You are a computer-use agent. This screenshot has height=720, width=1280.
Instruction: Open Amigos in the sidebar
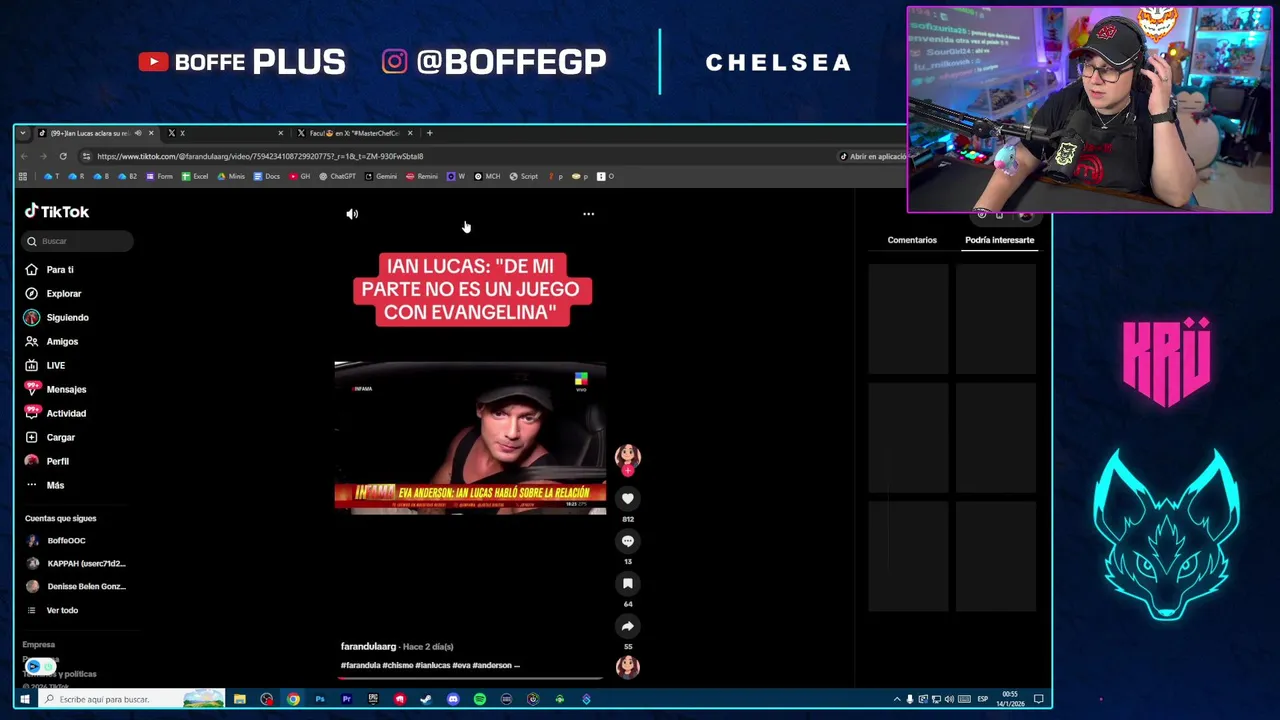[52, 342]
